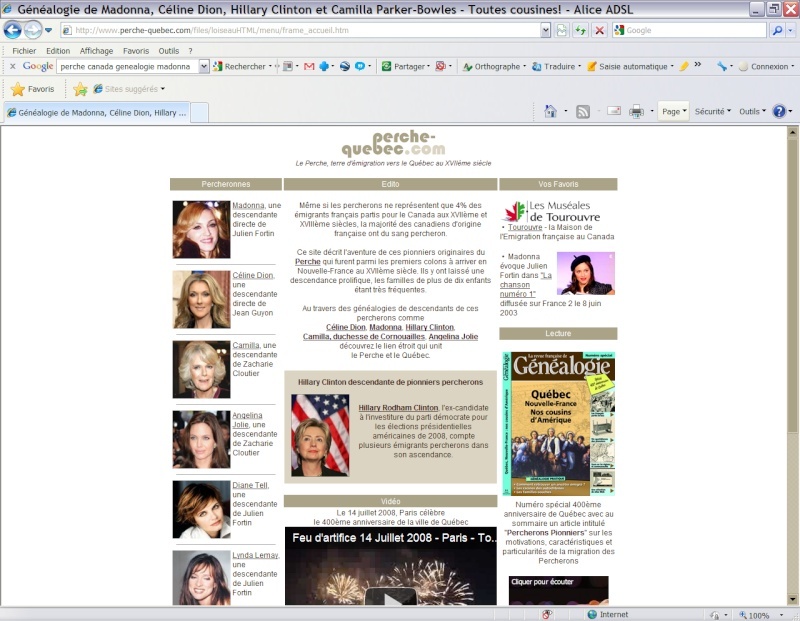Click the Perche link in the Edito text
The height and width of the screenshot is (621, 800).
[308, 262]
